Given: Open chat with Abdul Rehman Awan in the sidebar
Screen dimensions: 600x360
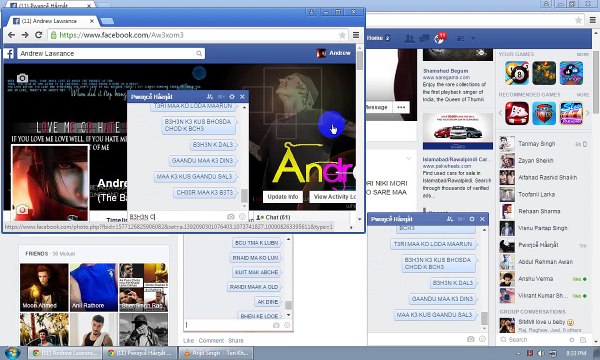Looking at the screenshot, I should (x=543, y=262).
